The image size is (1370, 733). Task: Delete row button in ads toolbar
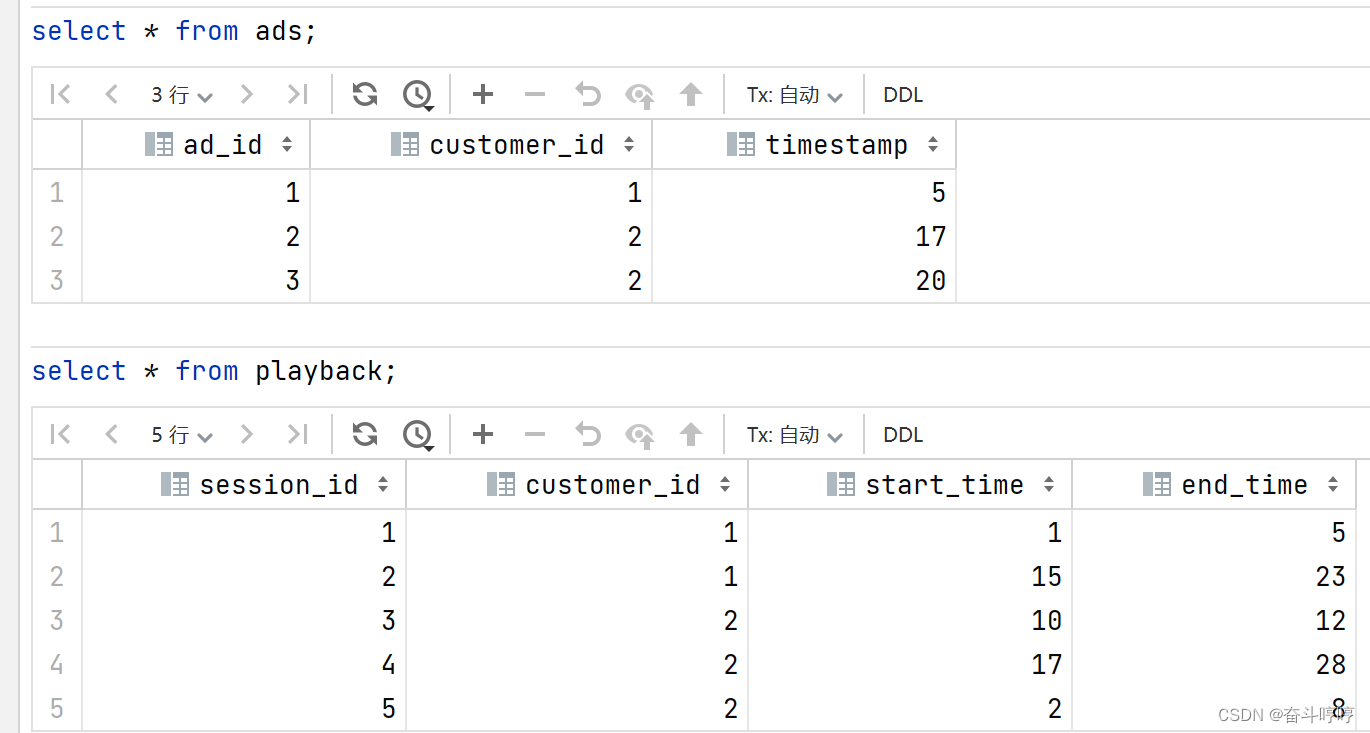point(535,94)
